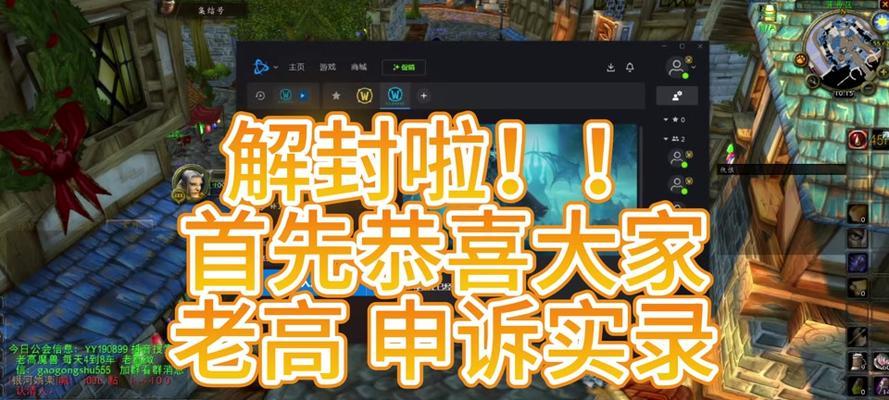Click the Battle.net logo icon

pos(261,67)
